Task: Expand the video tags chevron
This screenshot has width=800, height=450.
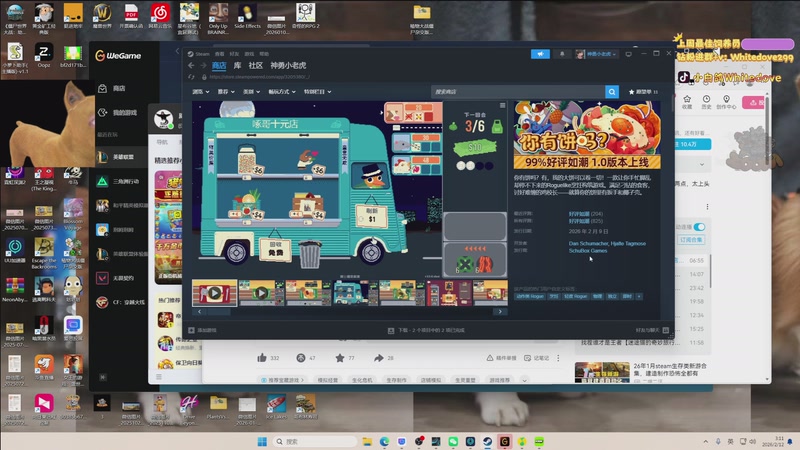Action: pos(524,380)
